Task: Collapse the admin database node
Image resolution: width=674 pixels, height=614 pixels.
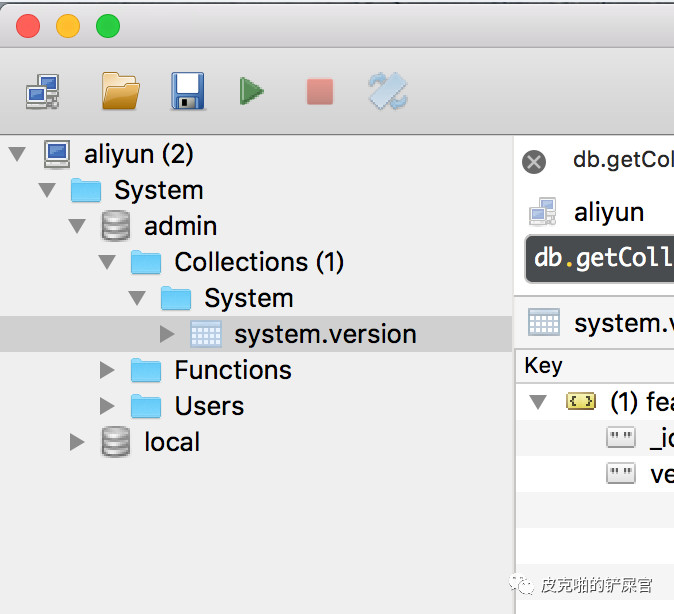Action: click(77, 226)
